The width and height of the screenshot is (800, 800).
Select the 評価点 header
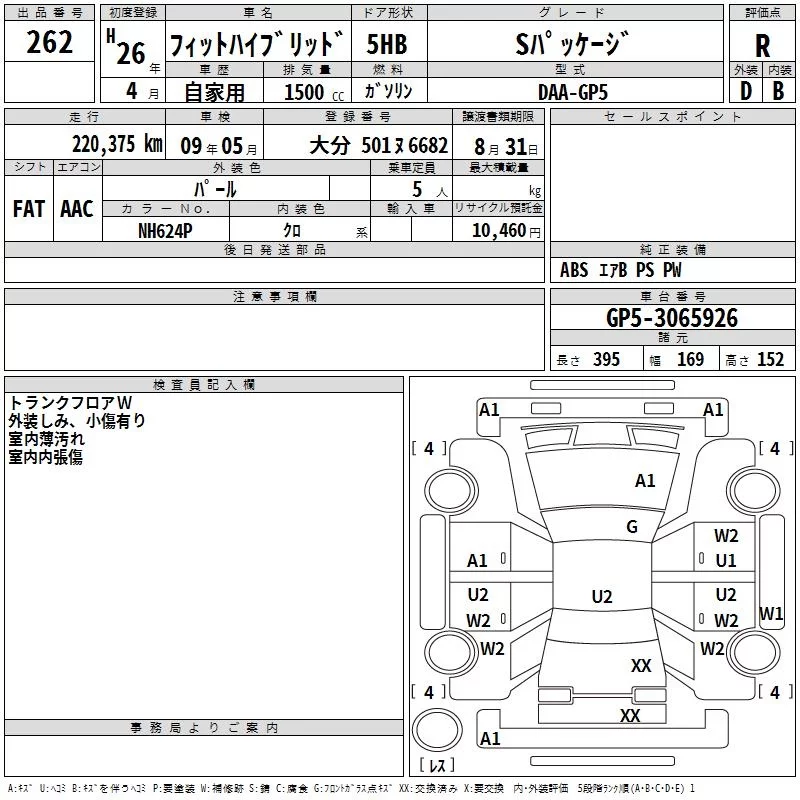[762, 13]
